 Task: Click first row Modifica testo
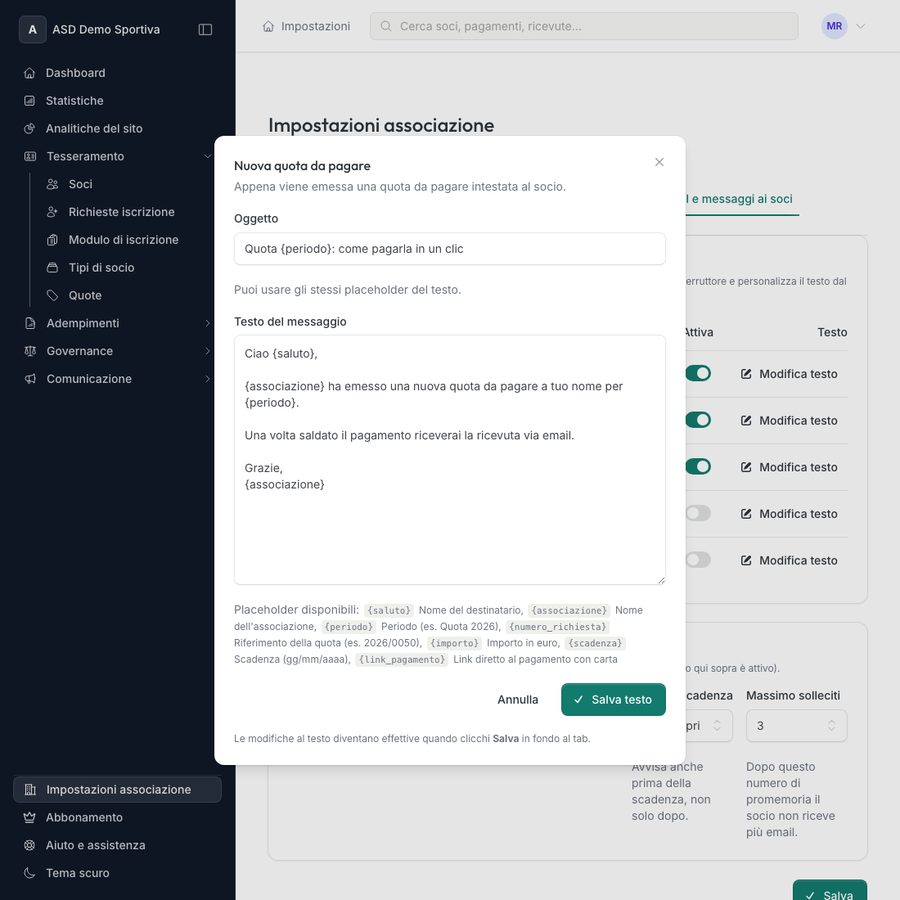(789, 374)
